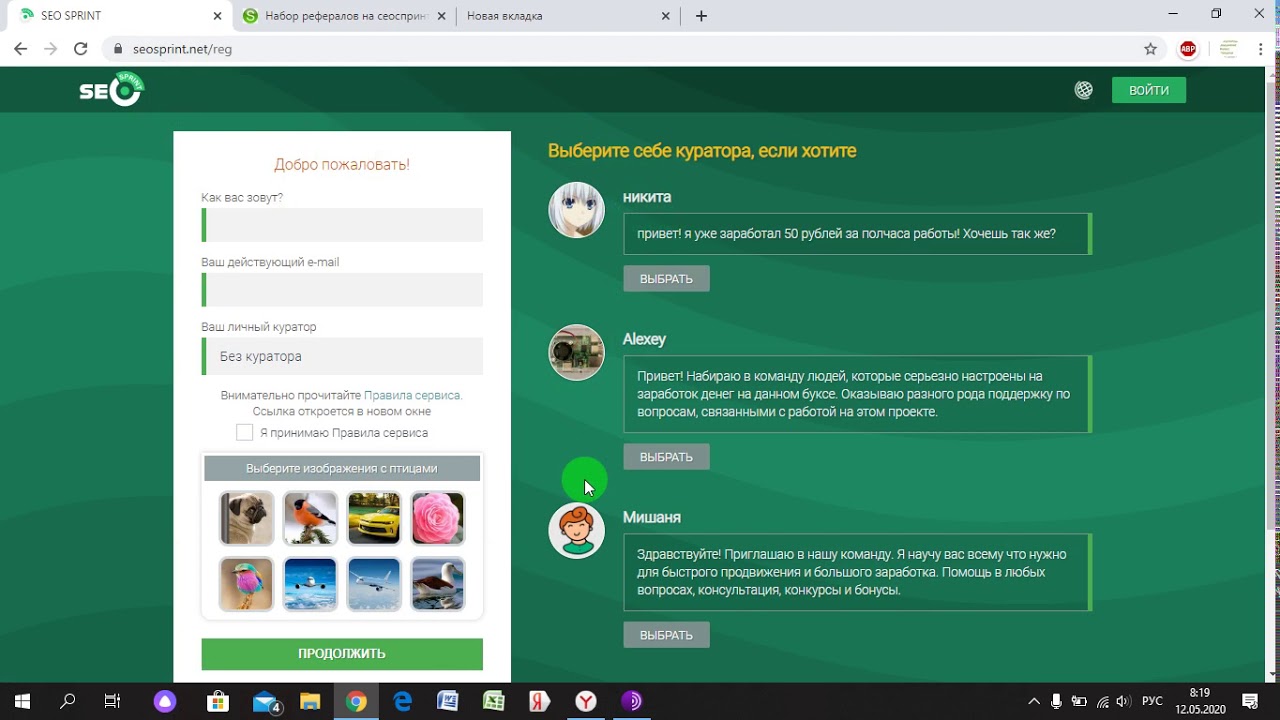Click Мишаня's cartoon avatar
Viewport: 1280px width, 720px height.
pos(577,530)
